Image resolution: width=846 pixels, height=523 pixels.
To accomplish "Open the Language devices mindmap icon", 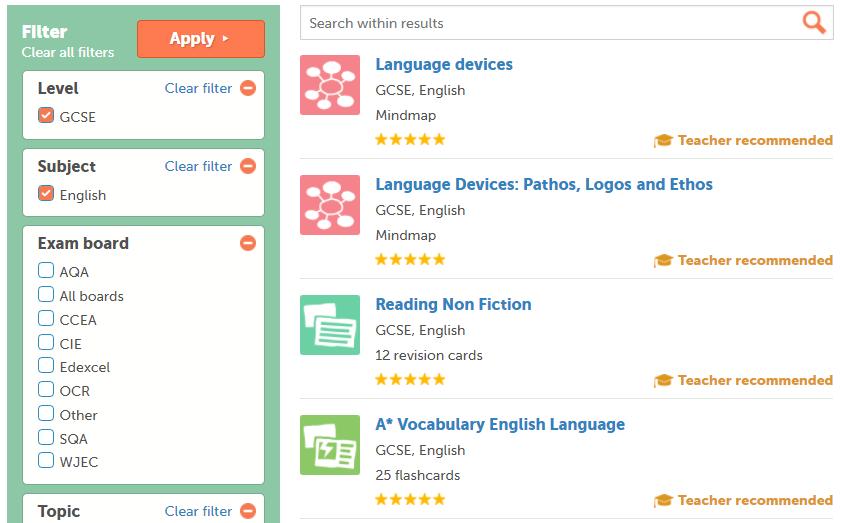I will click(330, 85).
